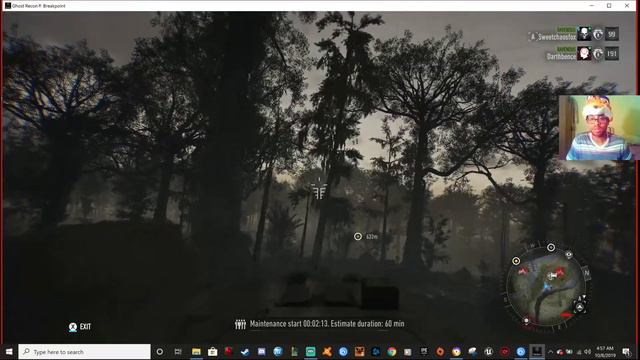Screen dimensions: 640x360
Task: Open Discord from the taskbar
Action: coord(261,351)
